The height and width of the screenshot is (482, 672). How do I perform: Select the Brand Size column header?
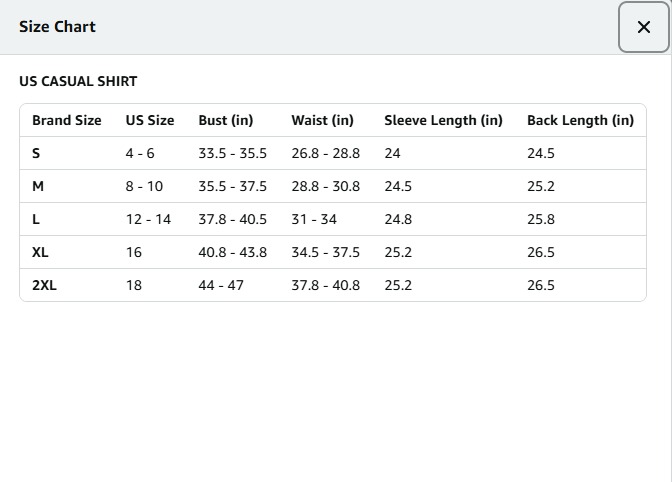67,120
